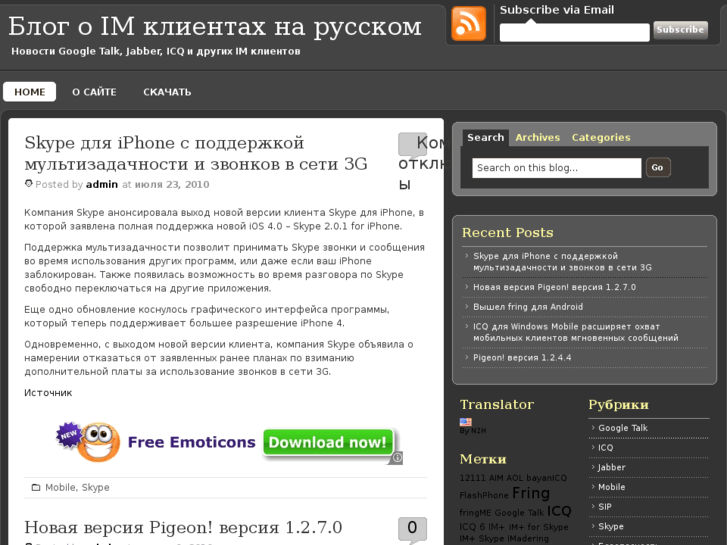Click the folder icon before Mobile, Skype
The image size is (727, 545).
pyautogui.click(x=36, y=487)
